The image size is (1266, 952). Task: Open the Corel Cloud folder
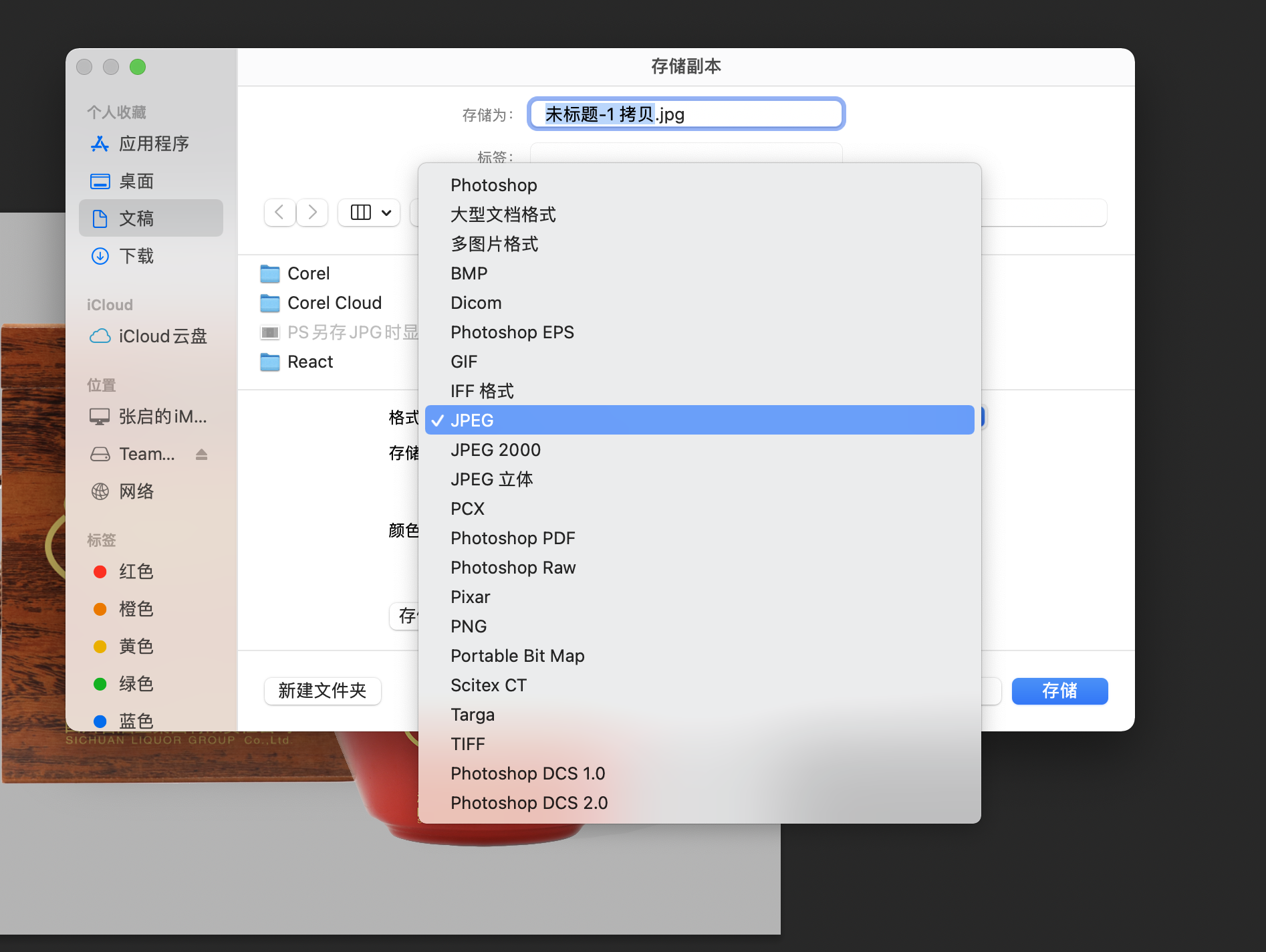click(x=334, y=303)
